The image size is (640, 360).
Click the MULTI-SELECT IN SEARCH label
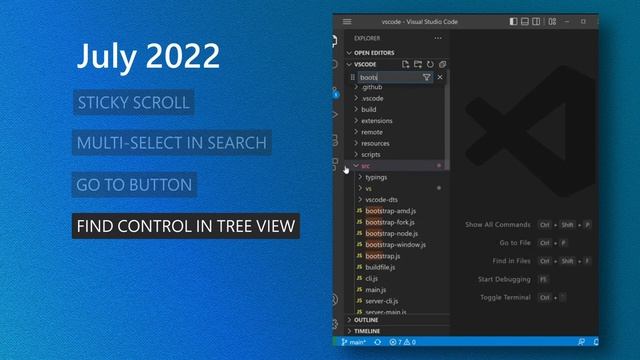coord(172,142)
